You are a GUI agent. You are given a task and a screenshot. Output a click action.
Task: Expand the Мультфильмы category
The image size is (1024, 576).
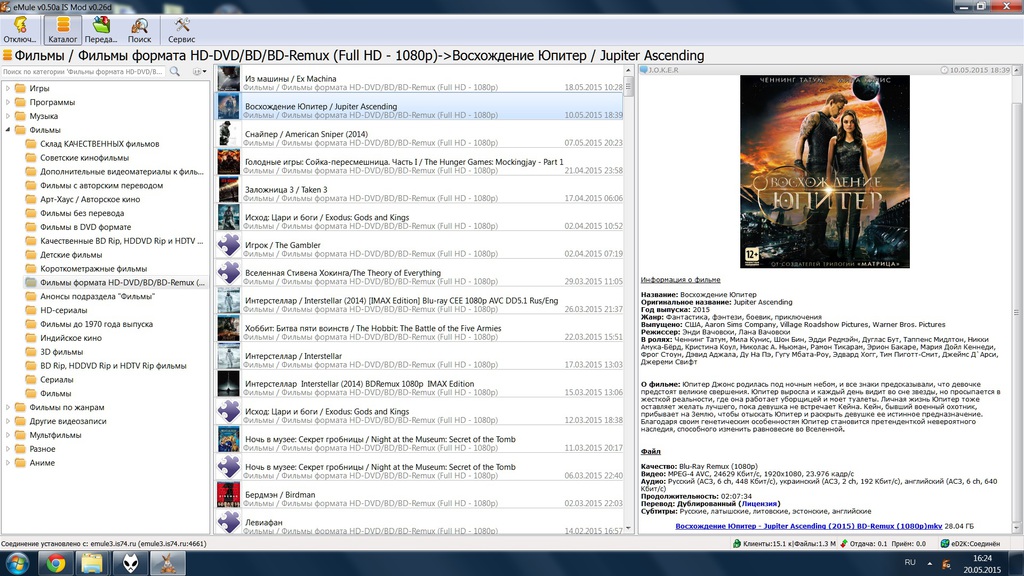(x=8, y=435)
